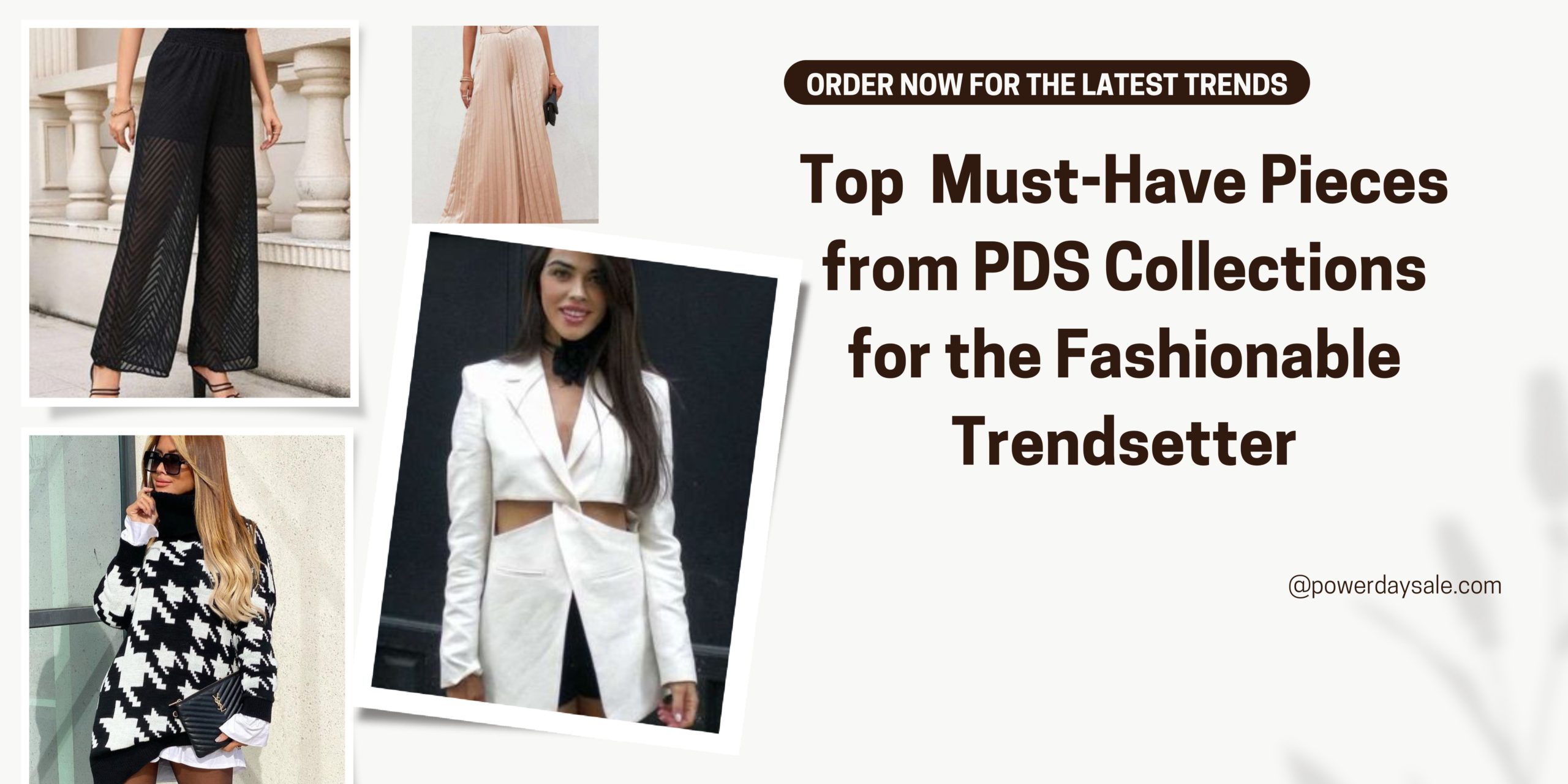The image size is (1568, 784).
Task: Click the black quilted YSL clutch bag
Action: (216, 717)
